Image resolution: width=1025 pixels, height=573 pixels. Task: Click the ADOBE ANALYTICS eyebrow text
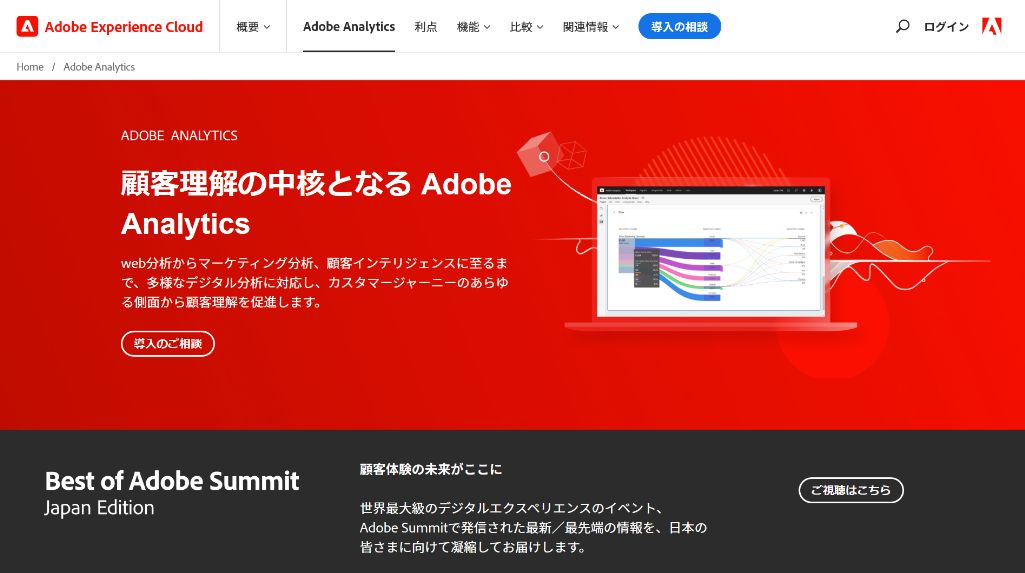(x=179, y=135)
